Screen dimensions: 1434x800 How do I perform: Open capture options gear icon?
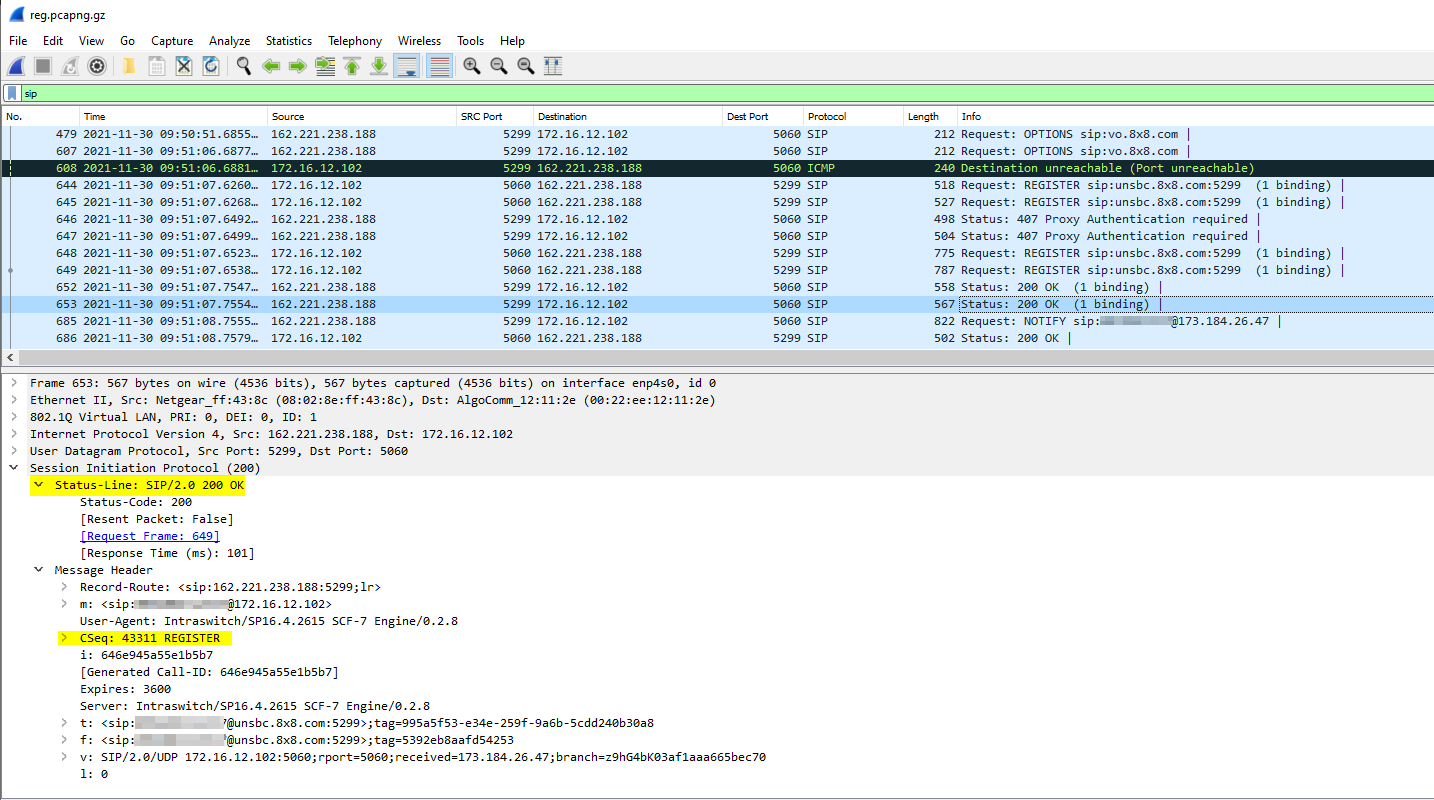point(97,66)
